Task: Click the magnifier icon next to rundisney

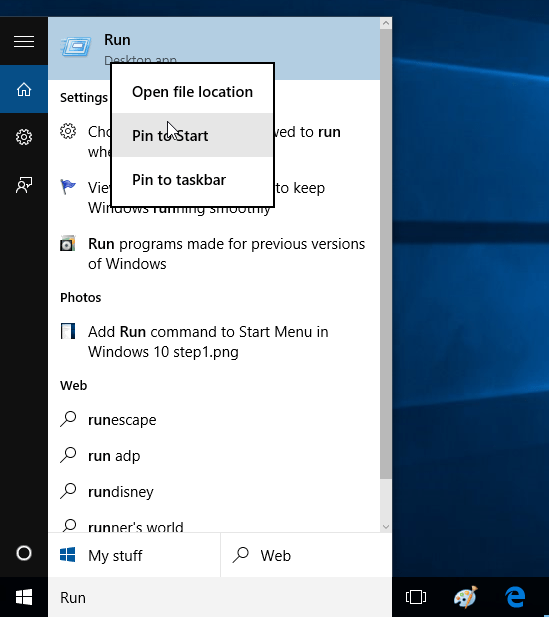Action: [x=68, y=491]
